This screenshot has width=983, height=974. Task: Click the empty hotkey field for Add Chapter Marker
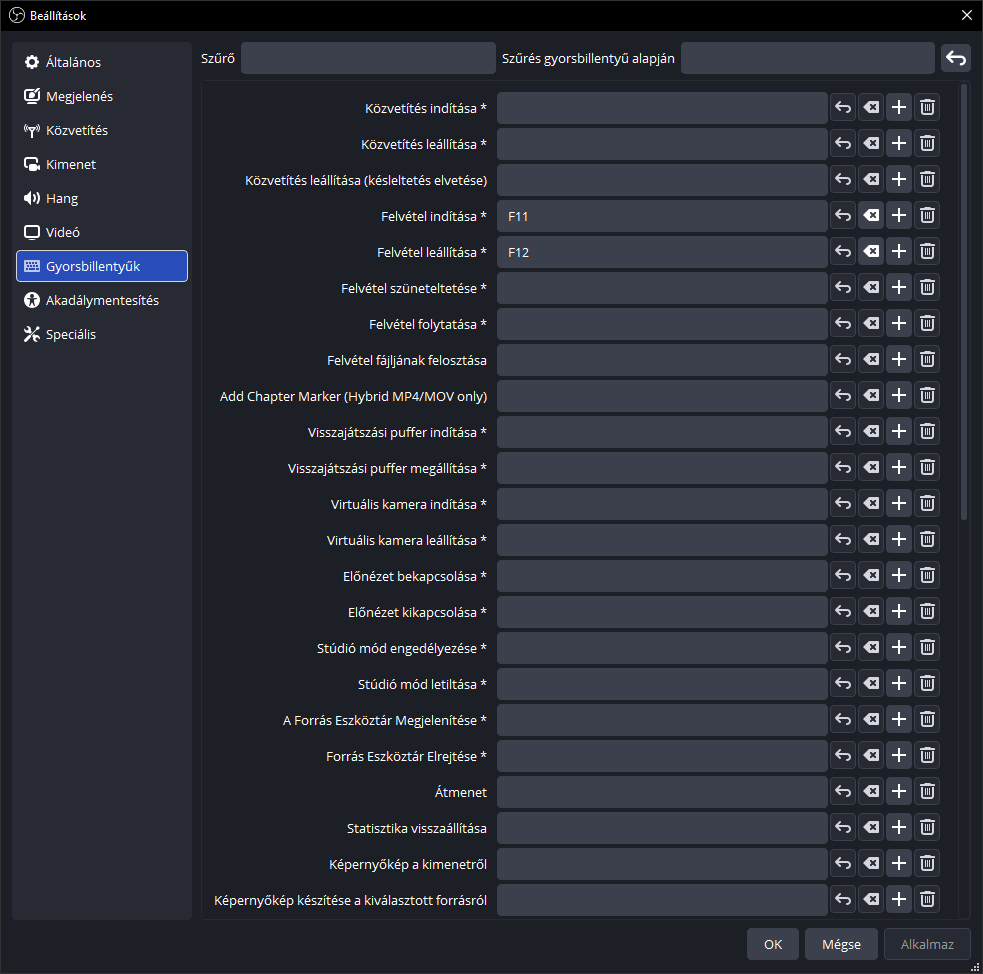click(x=662, y=395)
